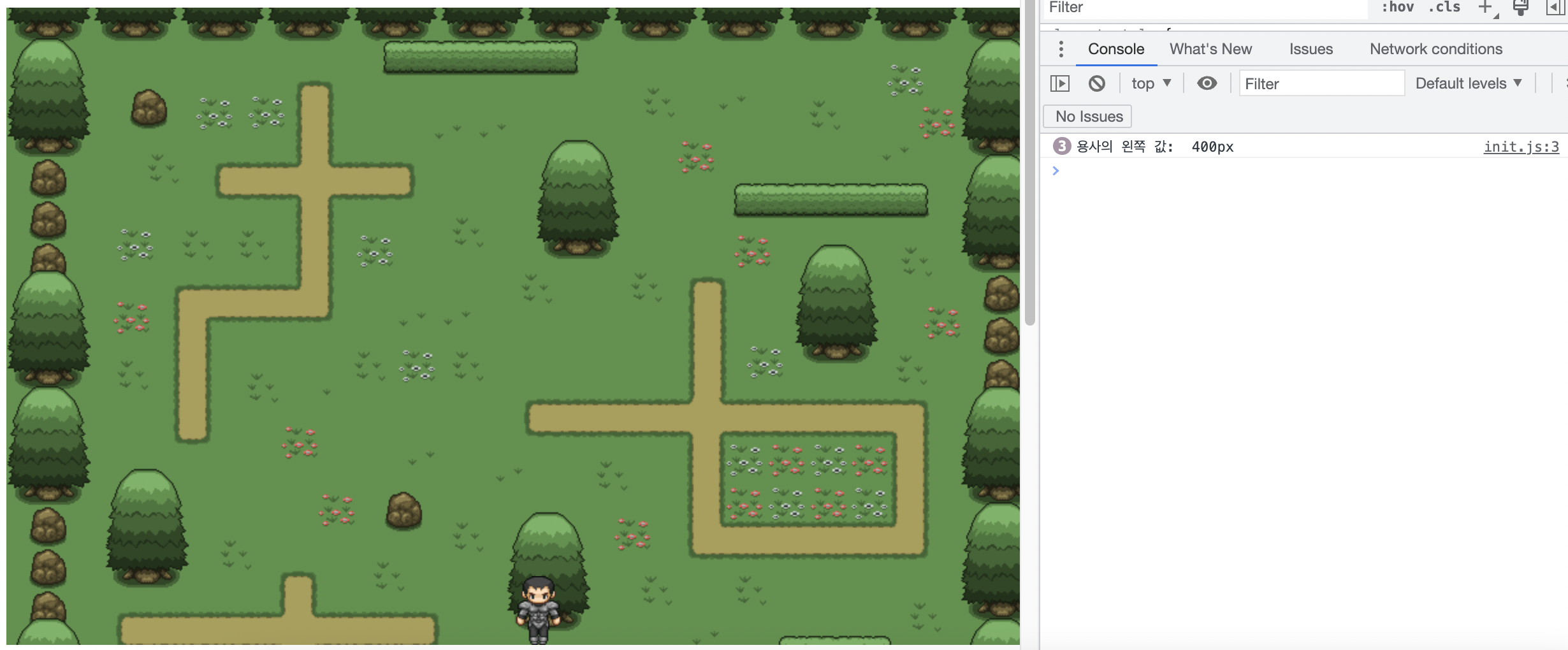Click the console prompt chevron
Image resolution: width=1568 pixels, height=650 pixels.
(1056, 171)
